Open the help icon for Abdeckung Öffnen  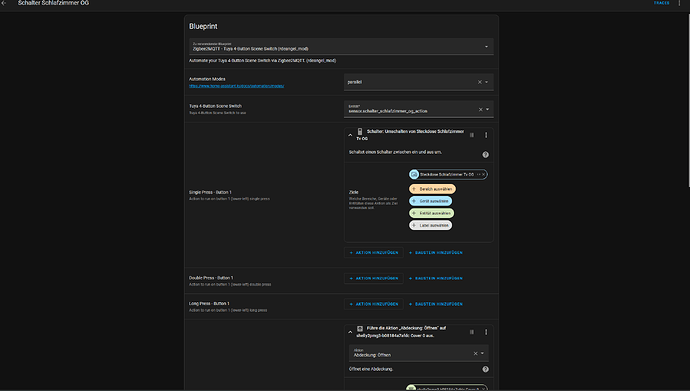click(x=485, y=369)
